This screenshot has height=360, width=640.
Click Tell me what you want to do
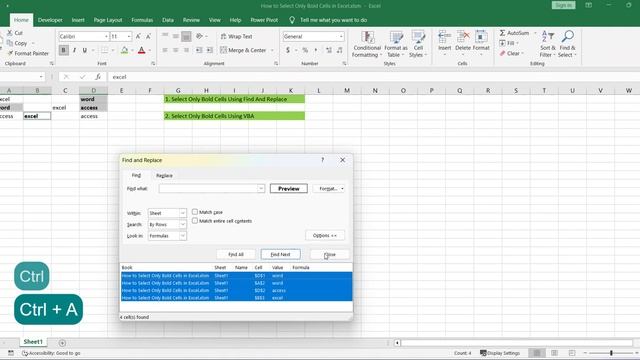pyautogui.click(x=333, y=20)
